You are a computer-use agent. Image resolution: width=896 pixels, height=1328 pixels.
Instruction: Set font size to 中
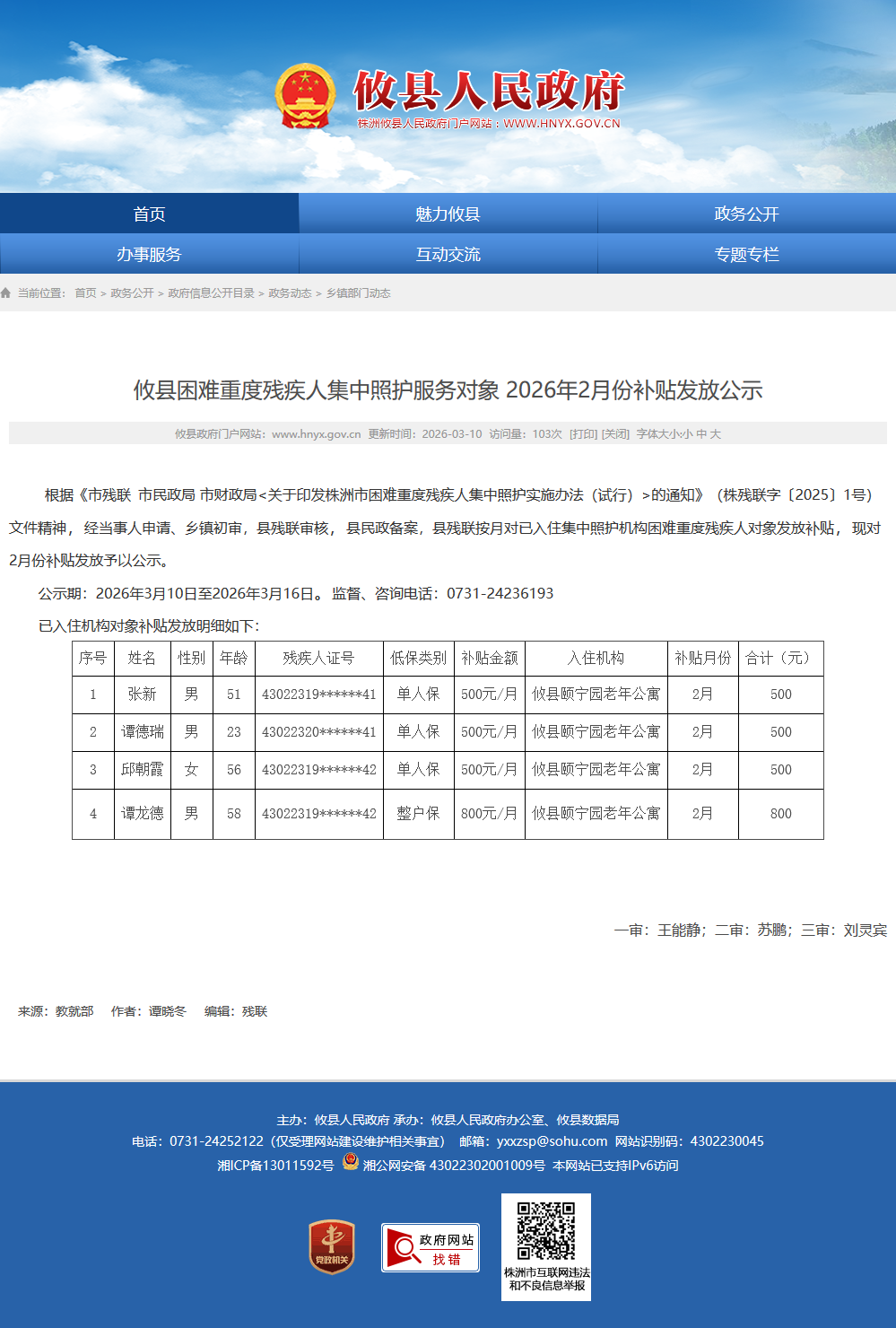point(701,434)
